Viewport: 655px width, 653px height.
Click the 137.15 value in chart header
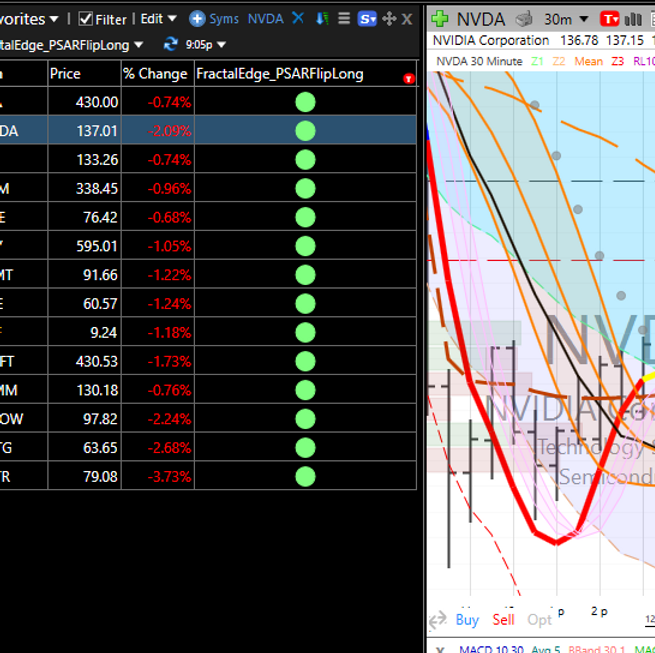coord(625,41)
